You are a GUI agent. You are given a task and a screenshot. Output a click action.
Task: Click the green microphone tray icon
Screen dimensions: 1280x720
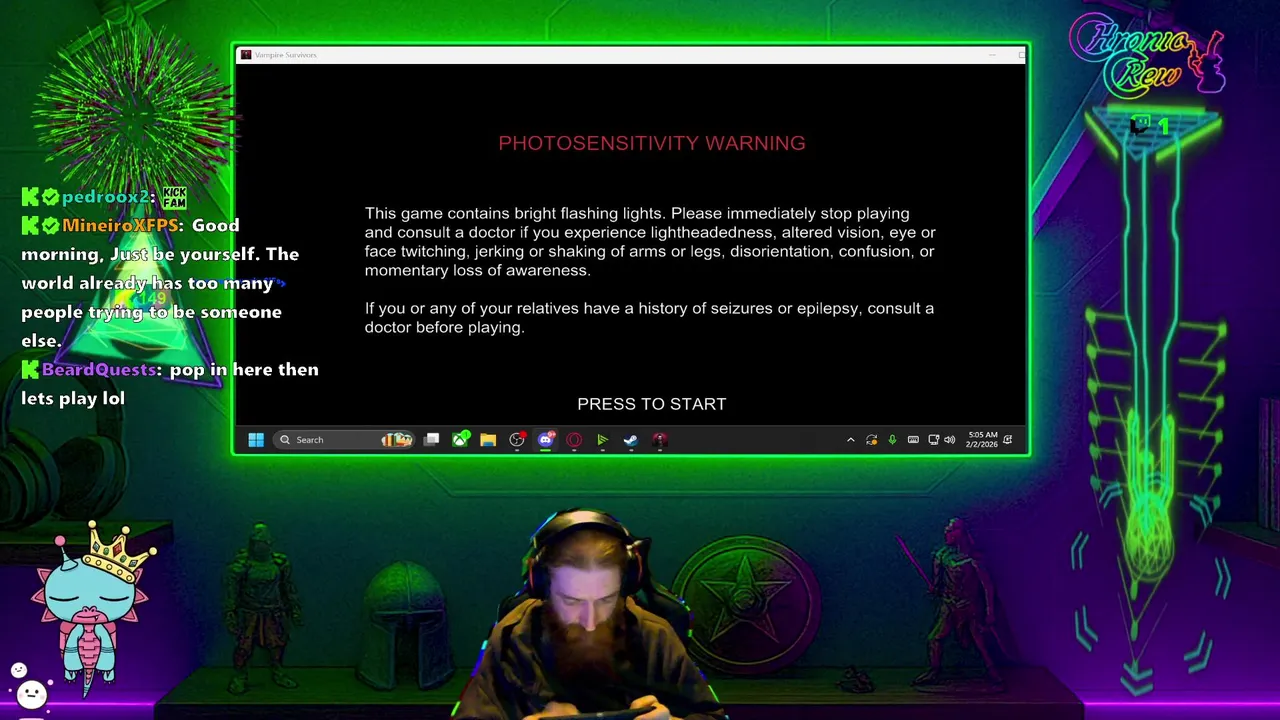click(x=892, y=440)
